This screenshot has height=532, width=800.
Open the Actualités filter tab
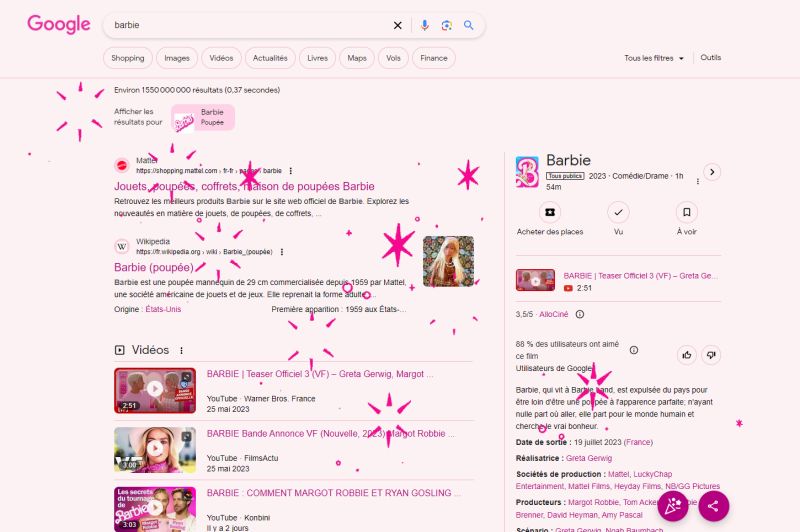click(270, 58)
